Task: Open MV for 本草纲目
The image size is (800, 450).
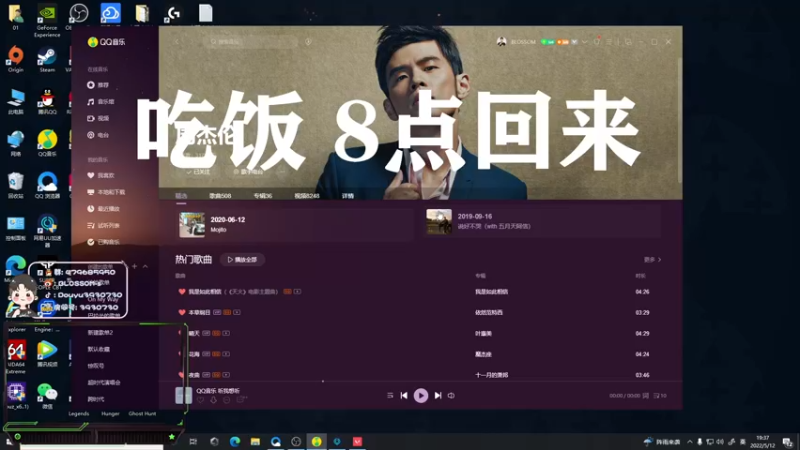Action: click(x=237, y=312)
